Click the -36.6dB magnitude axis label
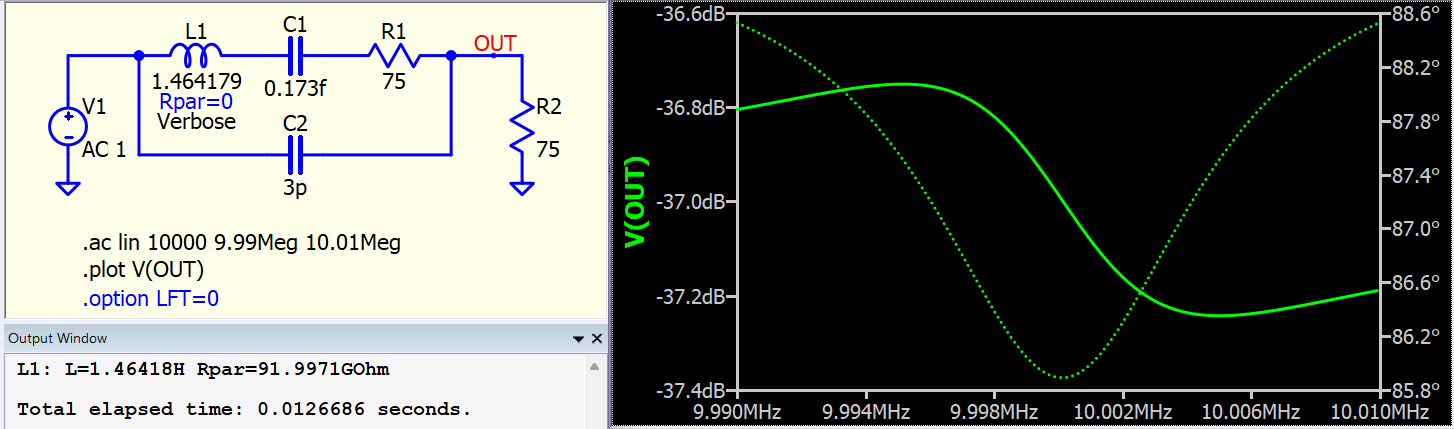 click(689, 14)
